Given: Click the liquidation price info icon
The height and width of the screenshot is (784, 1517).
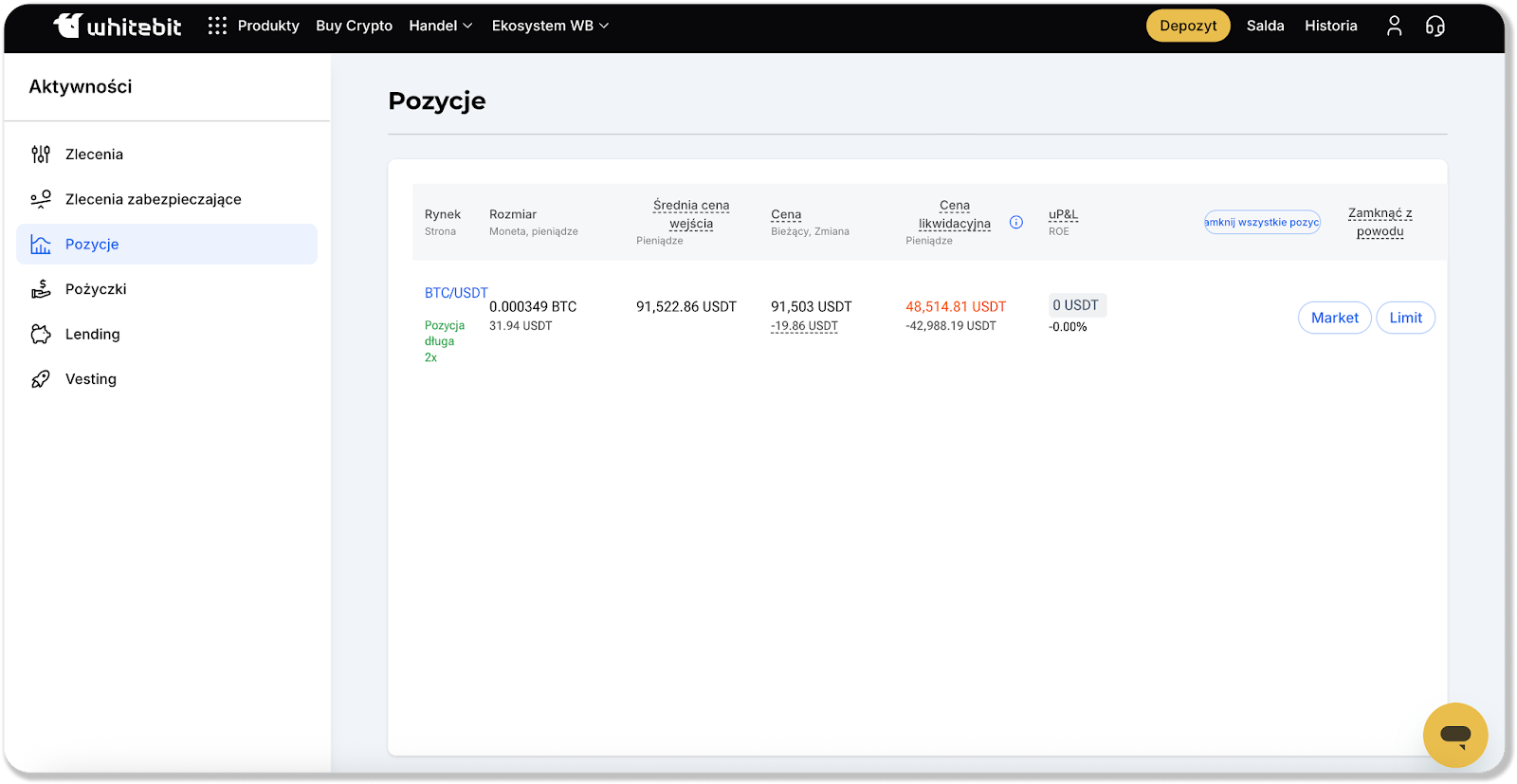Looking at the screenshot, I should click(x=1016, y=223).
